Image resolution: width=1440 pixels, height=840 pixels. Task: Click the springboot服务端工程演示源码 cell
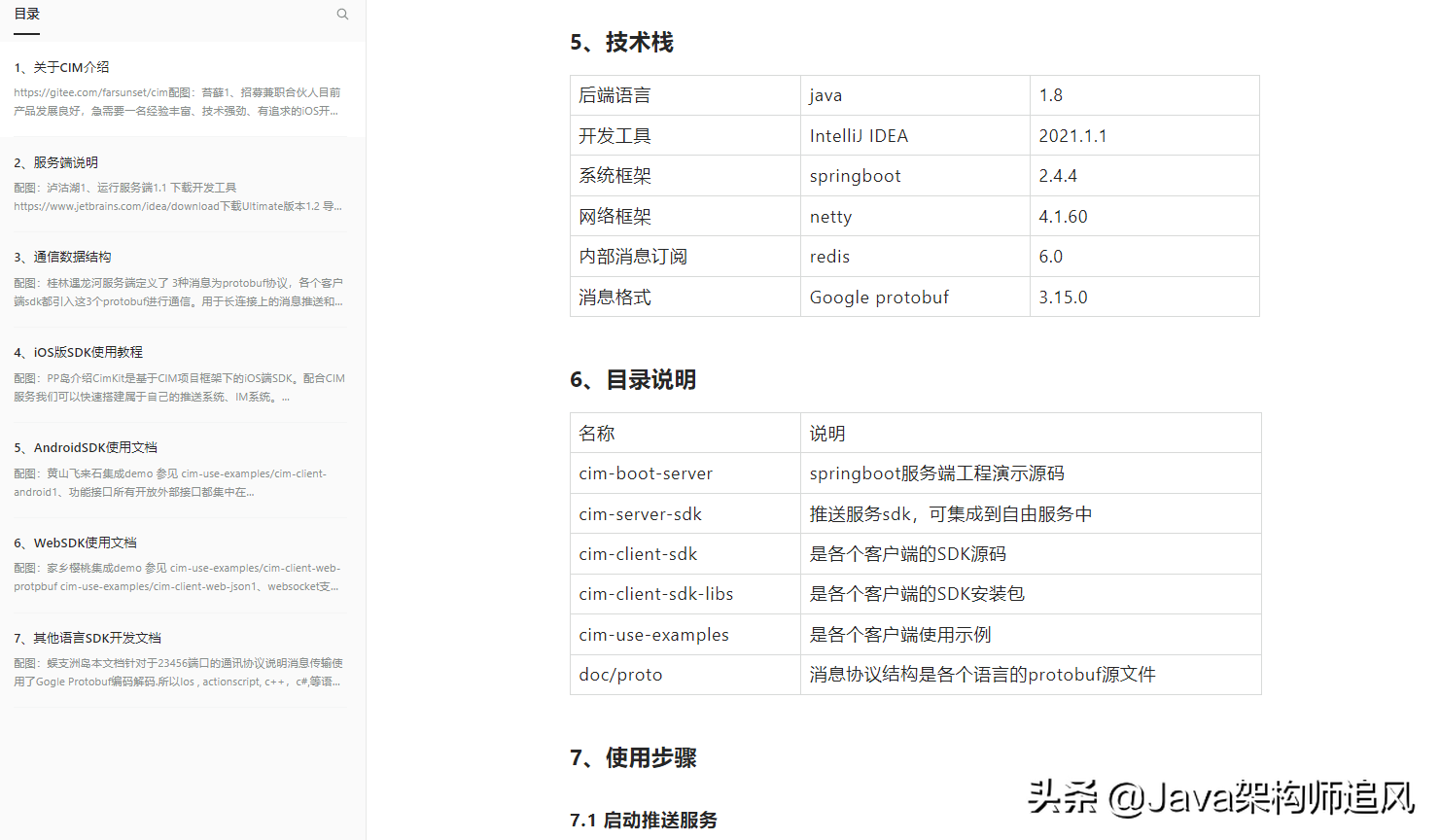(x=1031, y=473)
